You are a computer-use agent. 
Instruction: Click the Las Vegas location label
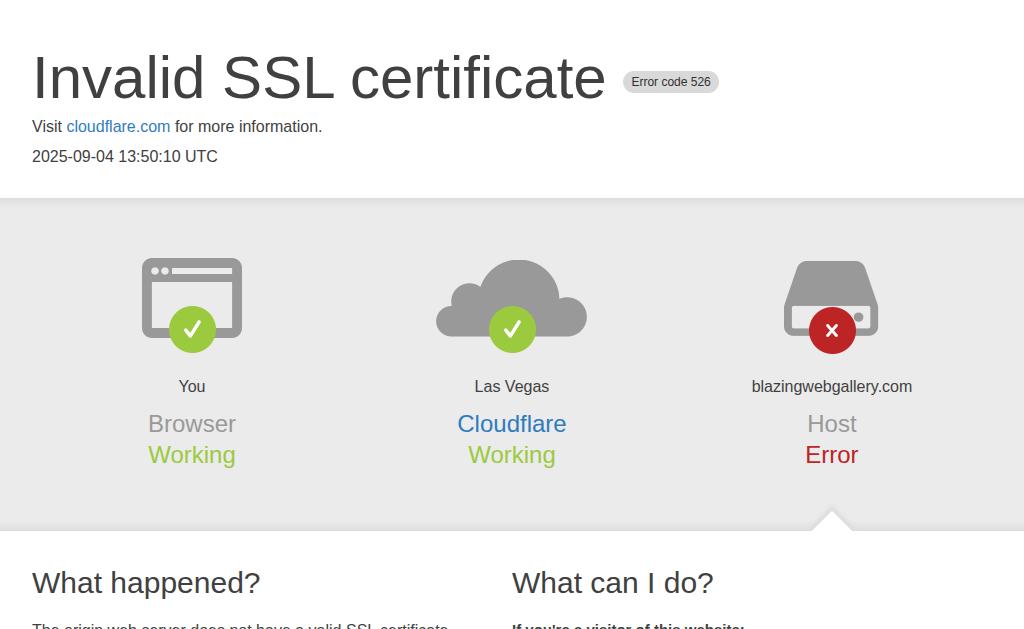(511, 387)
